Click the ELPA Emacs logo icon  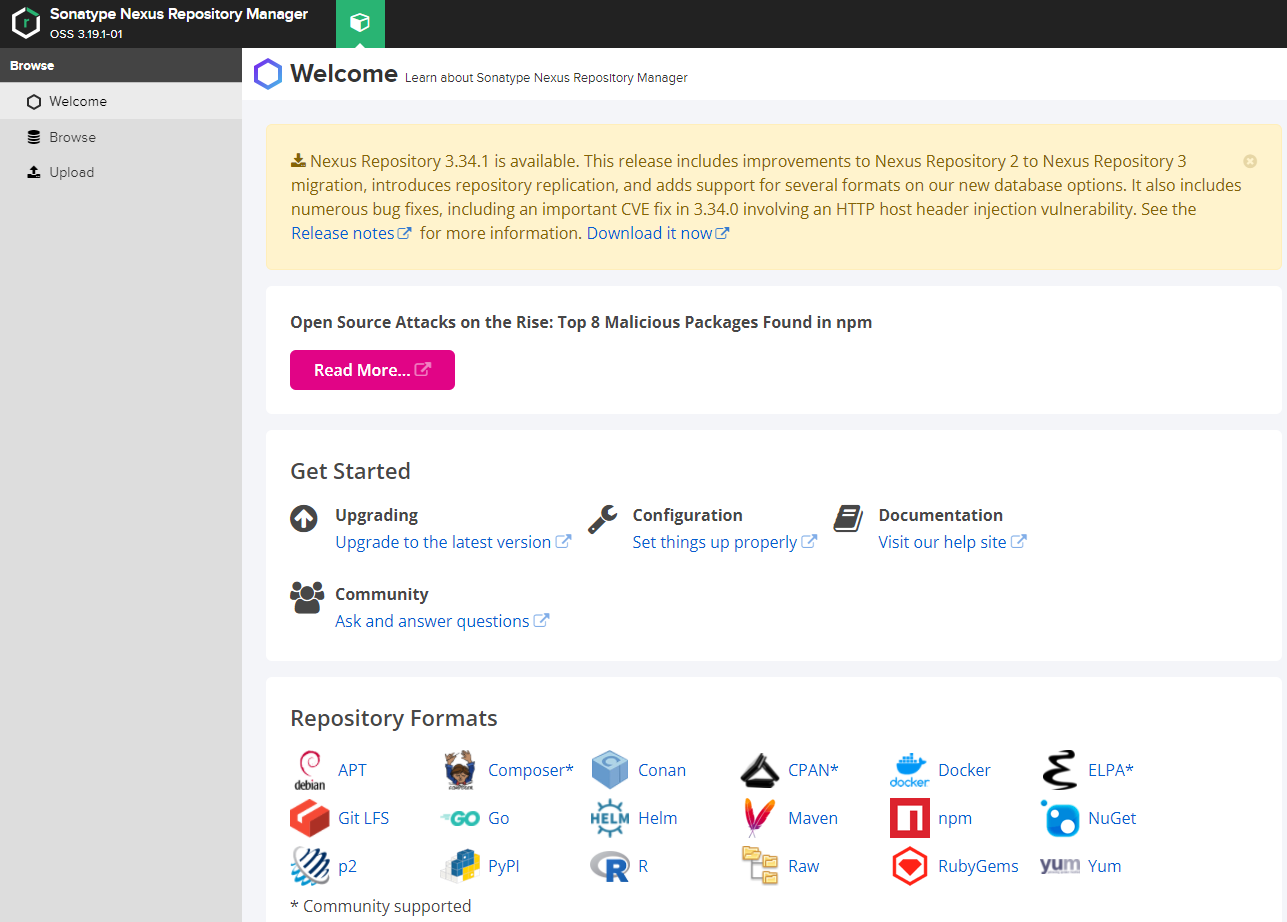point(1059,770)
